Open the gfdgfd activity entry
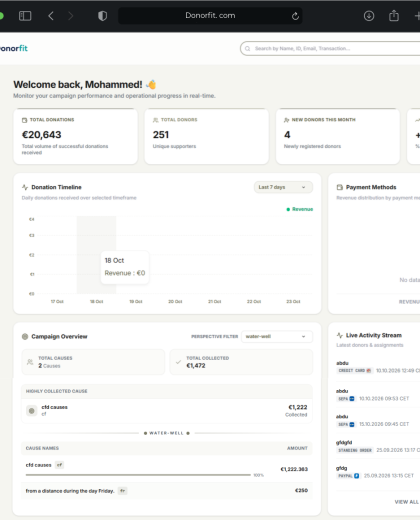Viewport: 420px width, 520px height. (x=378, y=446)
